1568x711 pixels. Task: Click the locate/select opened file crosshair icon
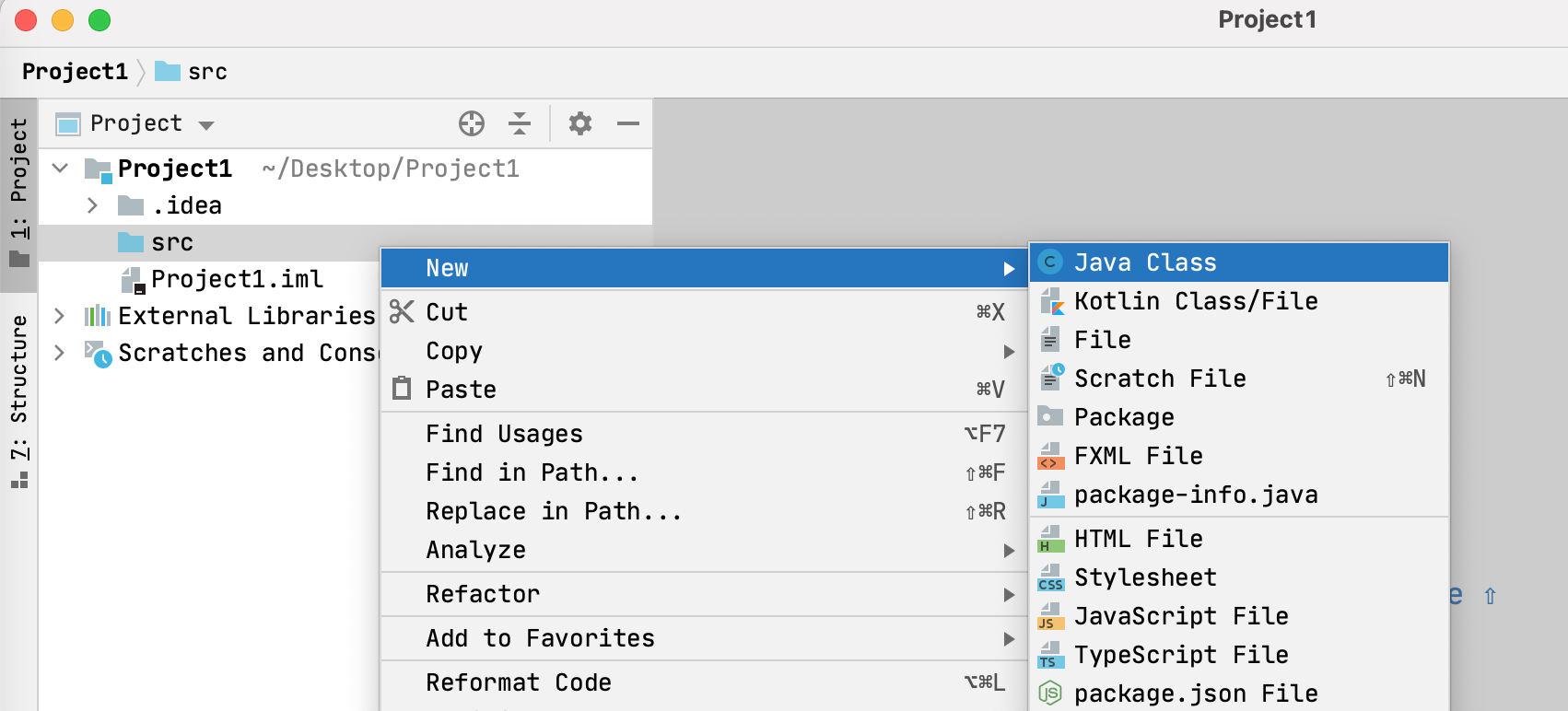(x=472, y=123)
